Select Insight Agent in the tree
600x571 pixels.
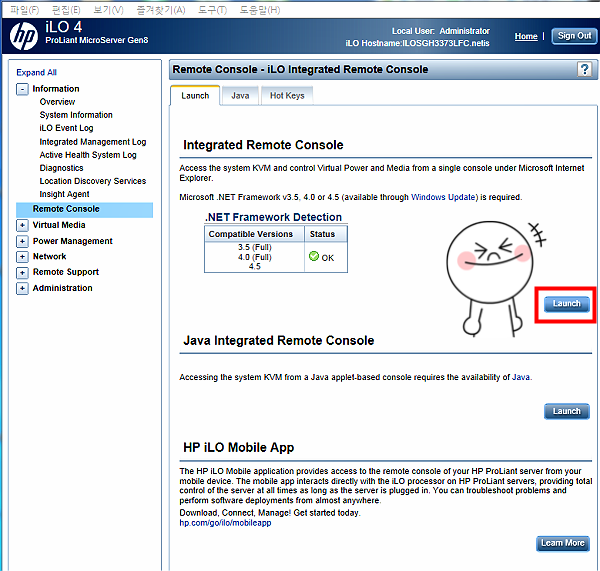pyautogui.click(x=64, y=194)
